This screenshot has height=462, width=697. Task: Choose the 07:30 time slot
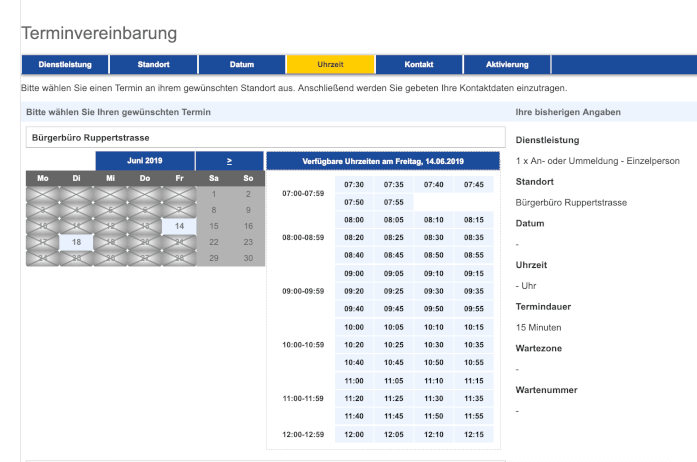tap(354, 185)
